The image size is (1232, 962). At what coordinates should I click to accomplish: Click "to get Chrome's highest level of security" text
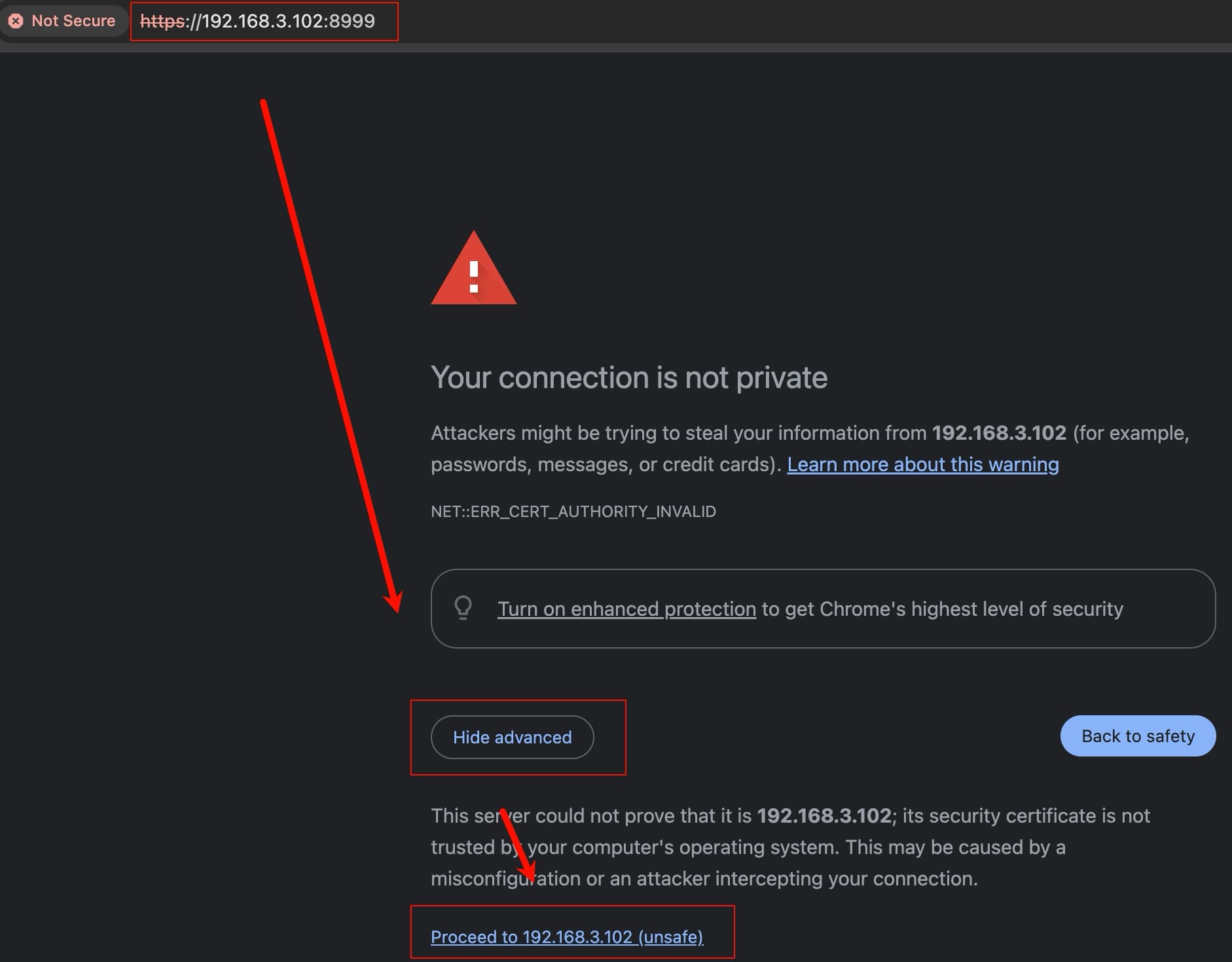(x=942, y=609)
